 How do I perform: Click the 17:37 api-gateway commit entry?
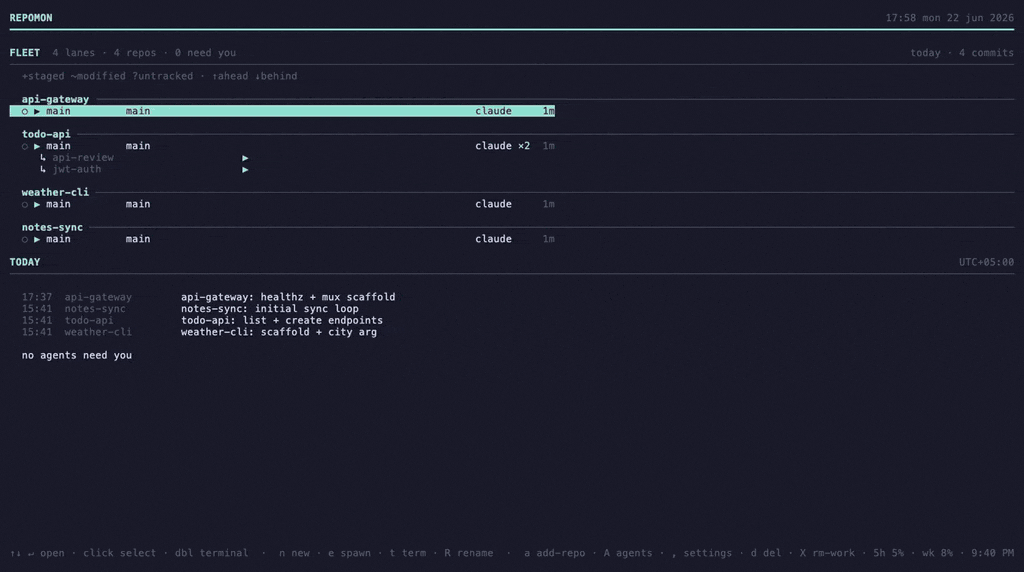click(x=208, y=297)
